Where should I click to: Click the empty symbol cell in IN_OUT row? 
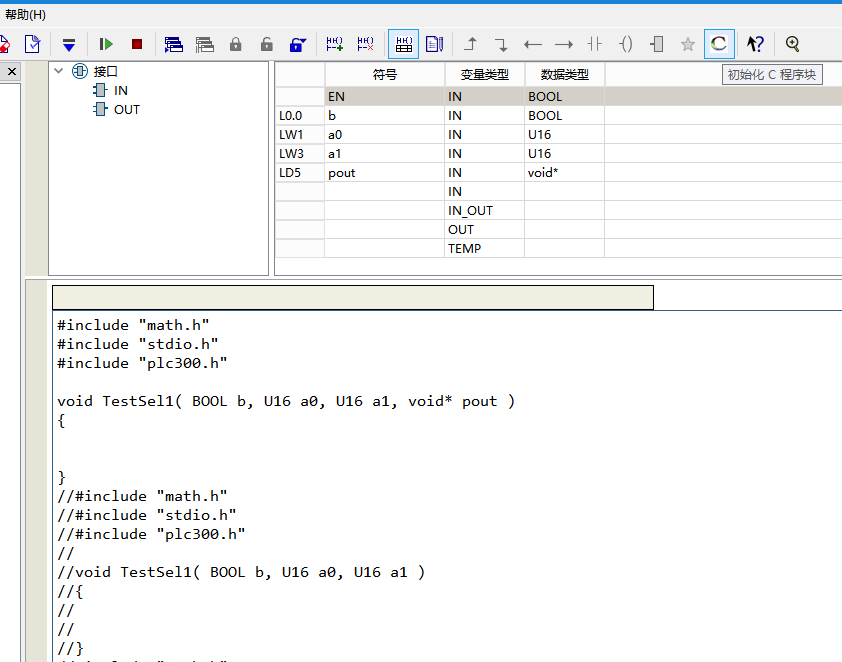pos(384,210)
